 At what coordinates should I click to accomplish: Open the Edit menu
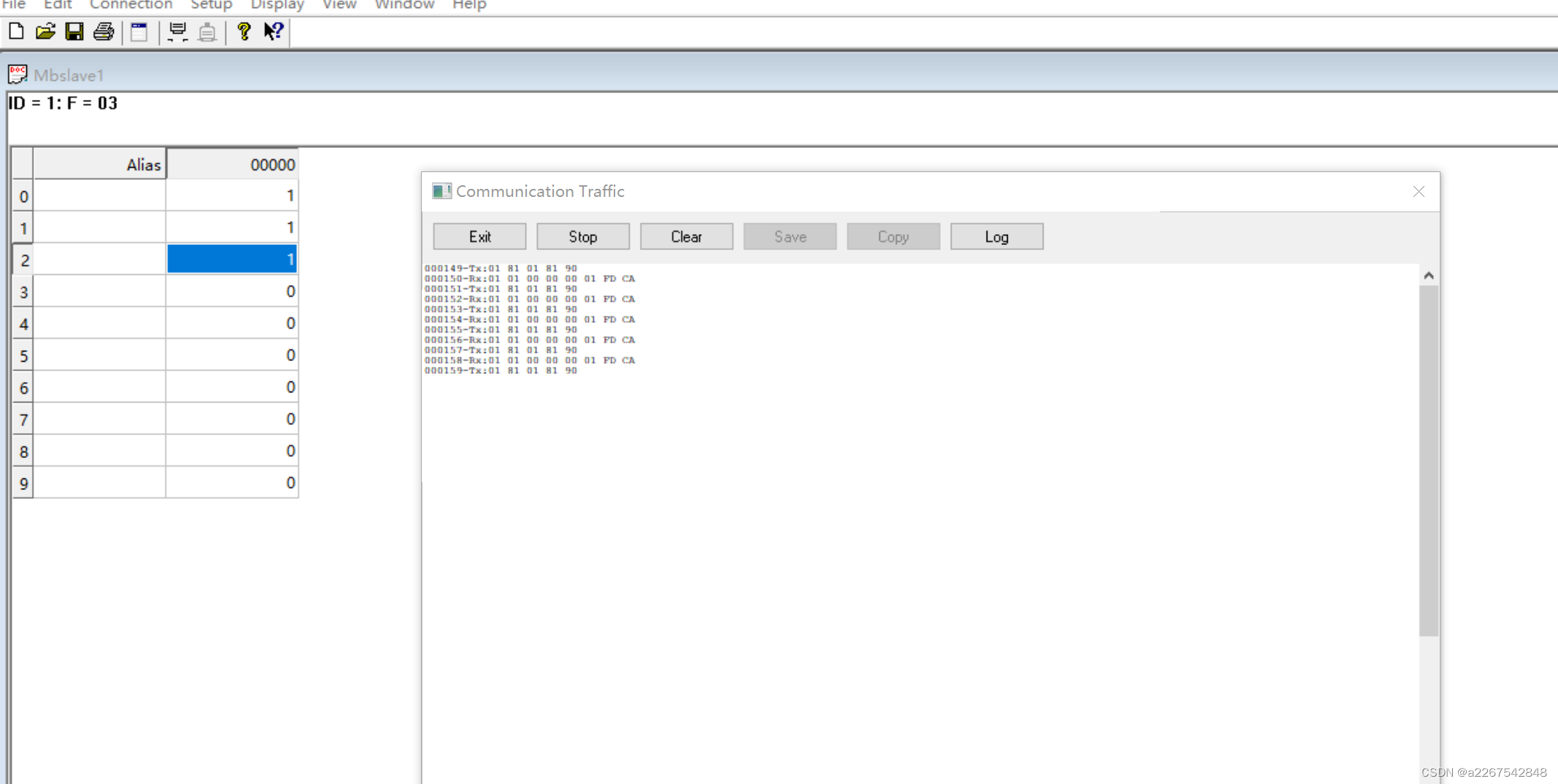58,5
